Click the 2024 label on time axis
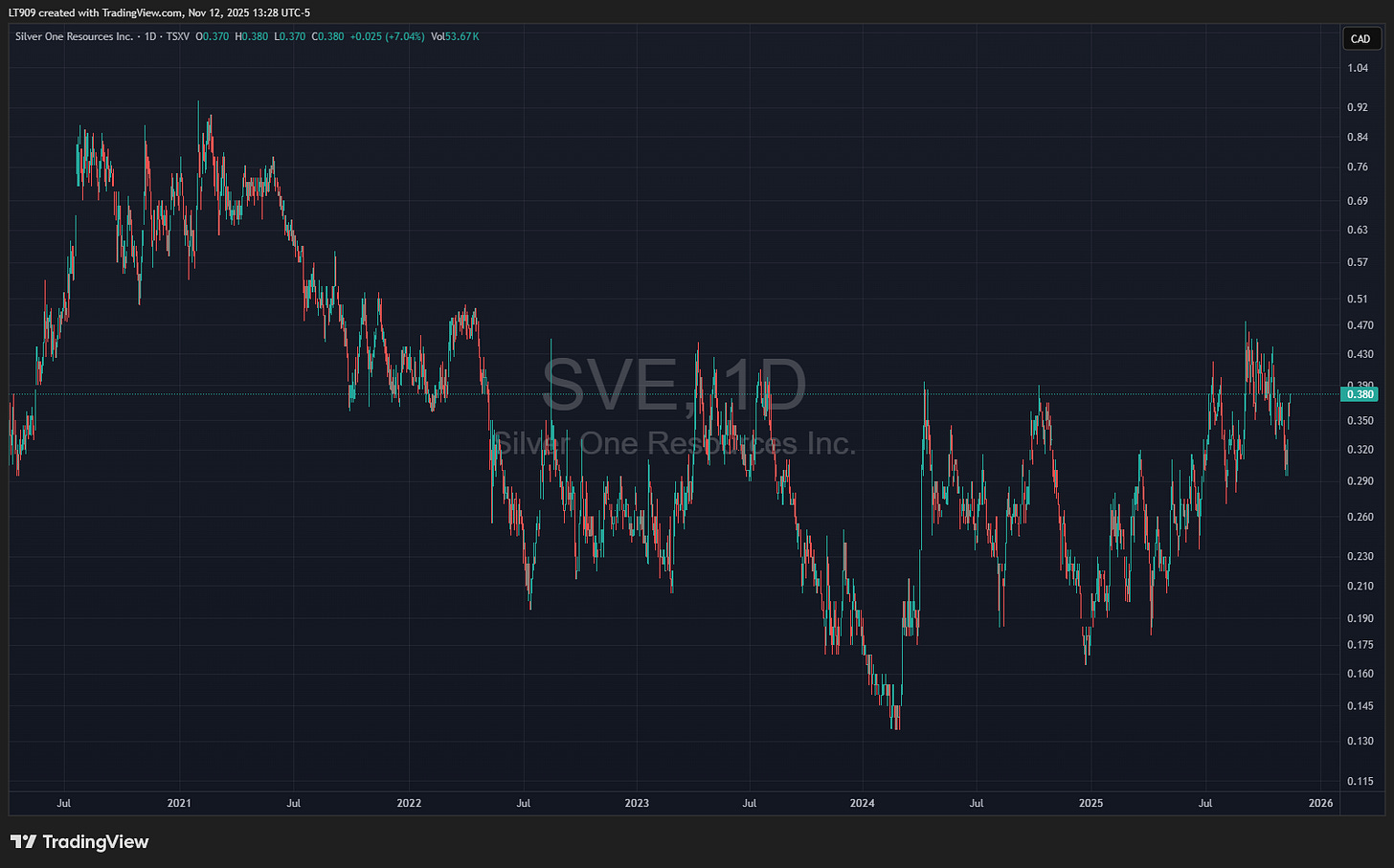The height and width of the screenshot is (868, 1394). click(863, 803)
